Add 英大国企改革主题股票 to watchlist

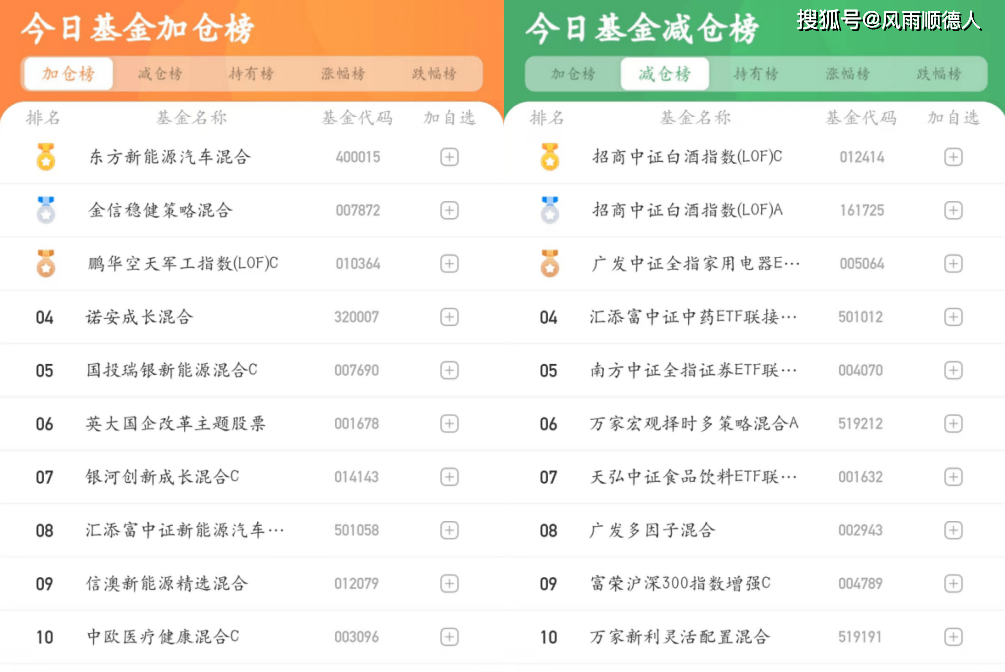point(449,424)
